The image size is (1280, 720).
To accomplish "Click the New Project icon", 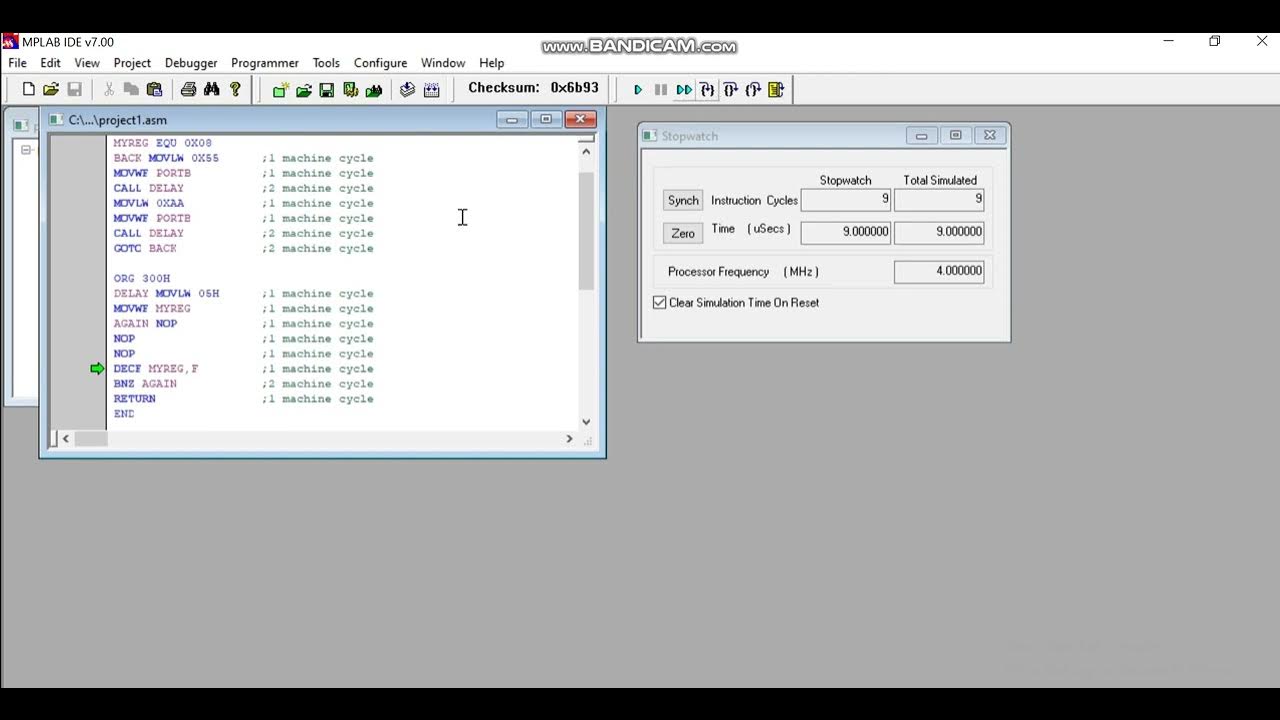I will 280,89.
